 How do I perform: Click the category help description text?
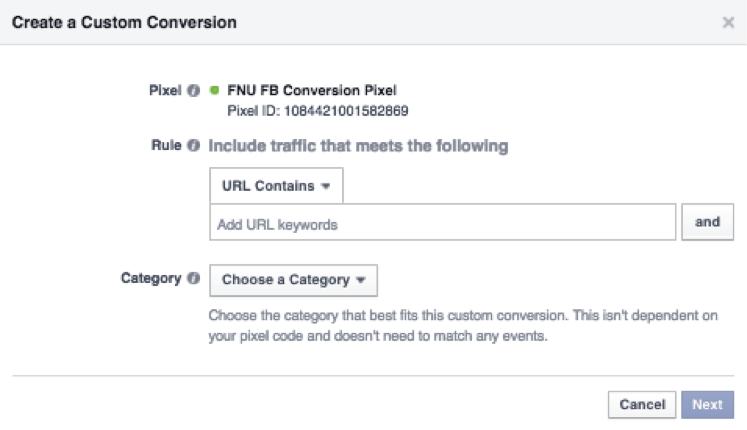(463, 326)
